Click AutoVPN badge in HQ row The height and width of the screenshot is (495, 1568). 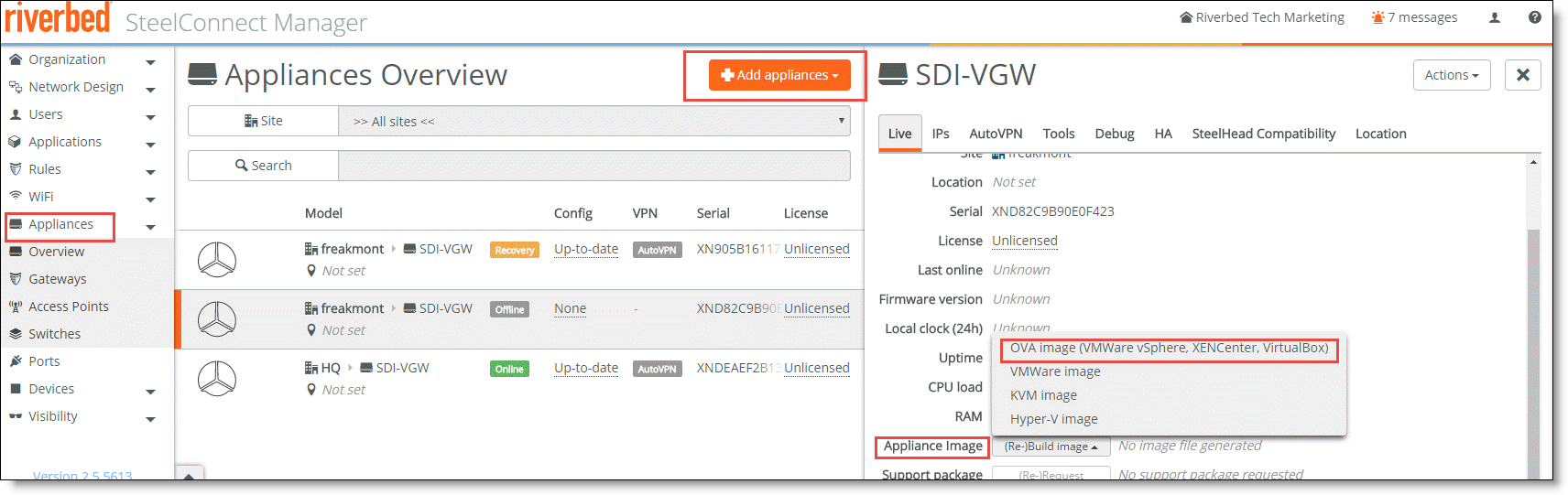pyautogui.click(x=657, y=369)
